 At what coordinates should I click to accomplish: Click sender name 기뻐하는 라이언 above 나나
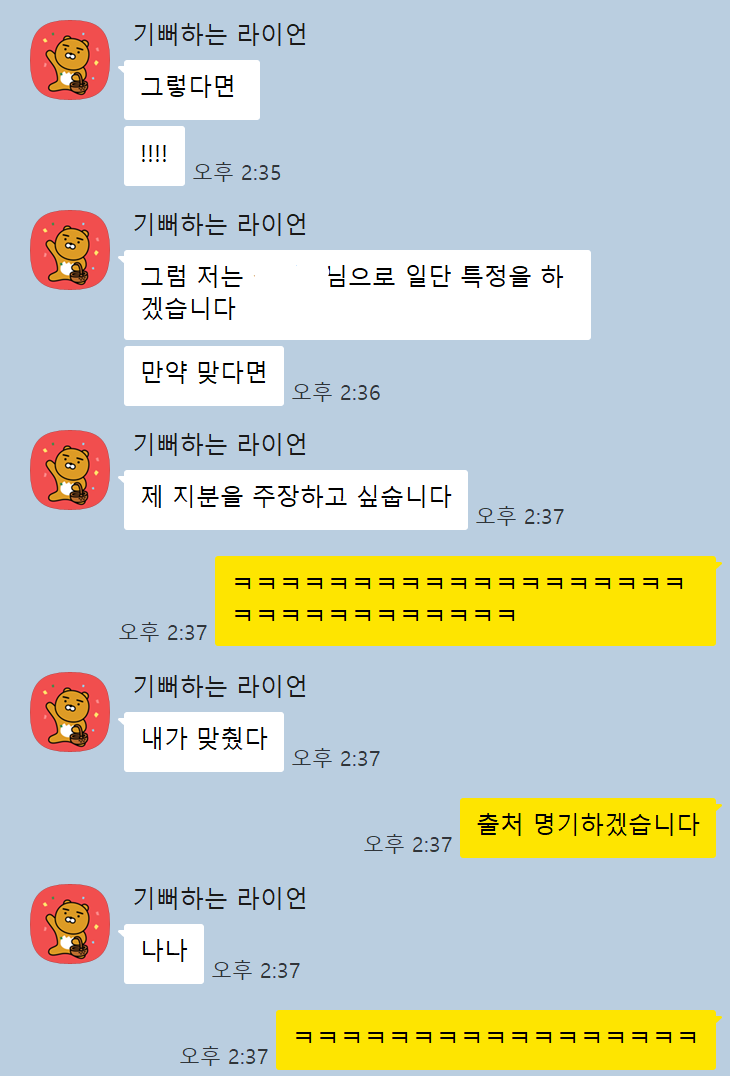pos(220,897)
